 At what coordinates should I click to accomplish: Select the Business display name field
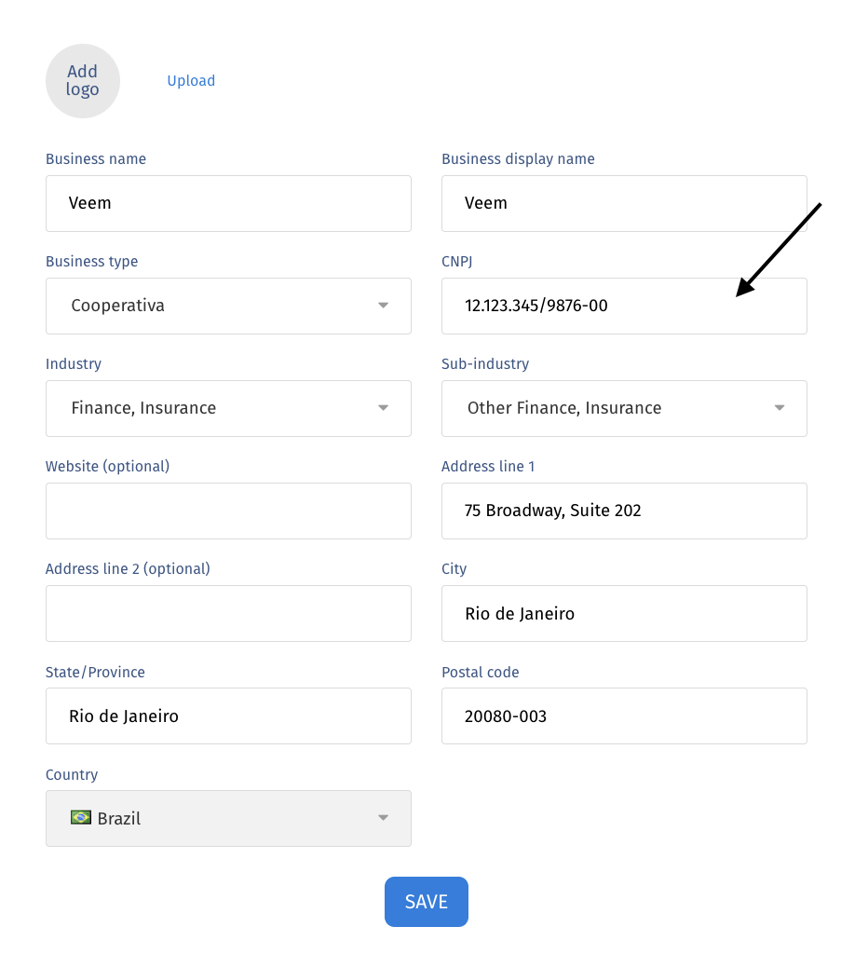coord(624,203)
